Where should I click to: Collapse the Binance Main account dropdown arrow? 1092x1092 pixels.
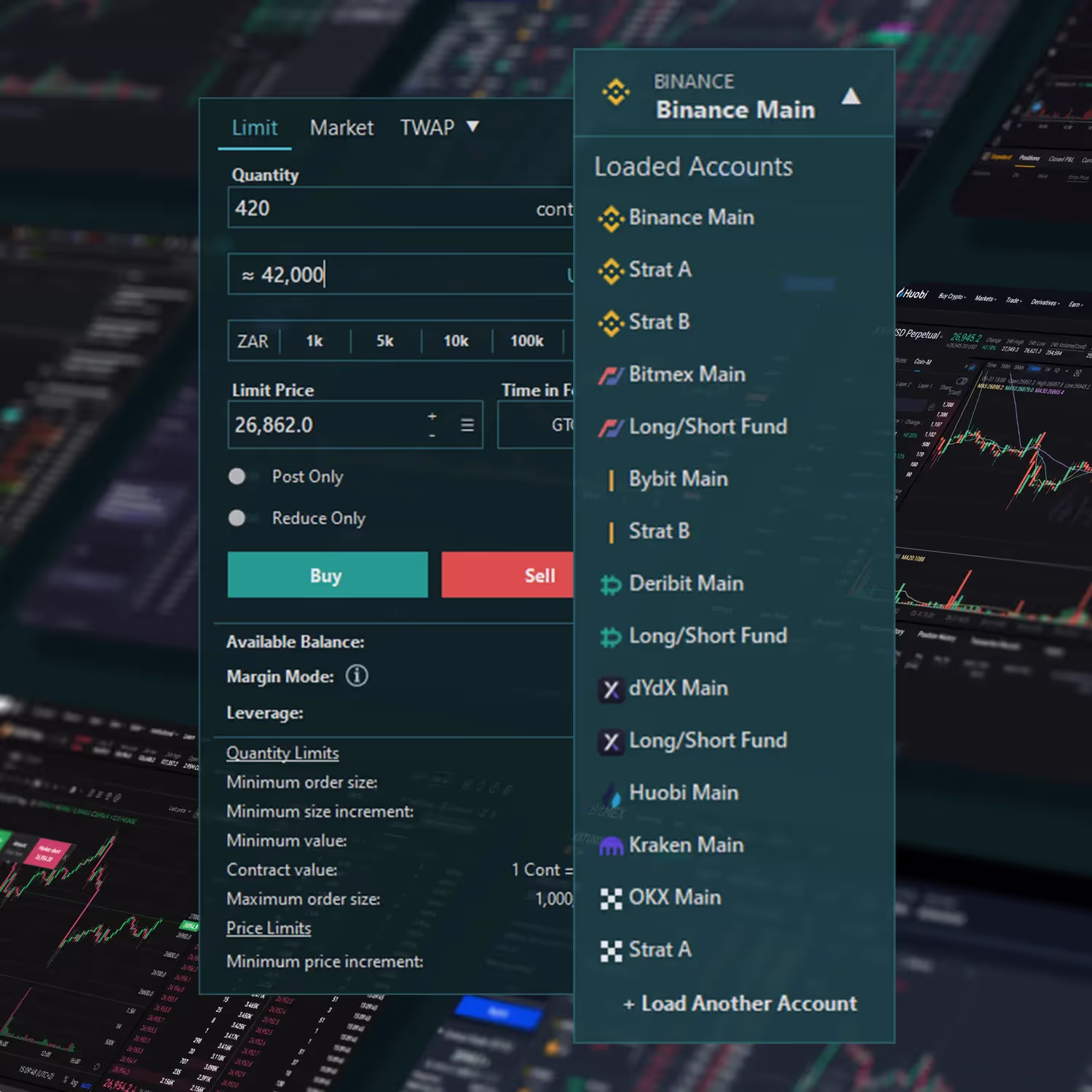pyautogui.click(x=851, y=97)
